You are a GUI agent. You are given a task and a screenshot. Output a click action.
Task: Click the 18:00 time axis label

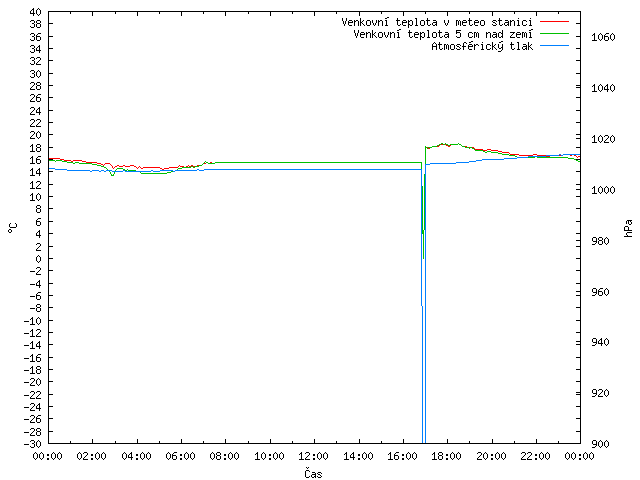[447, 456]
